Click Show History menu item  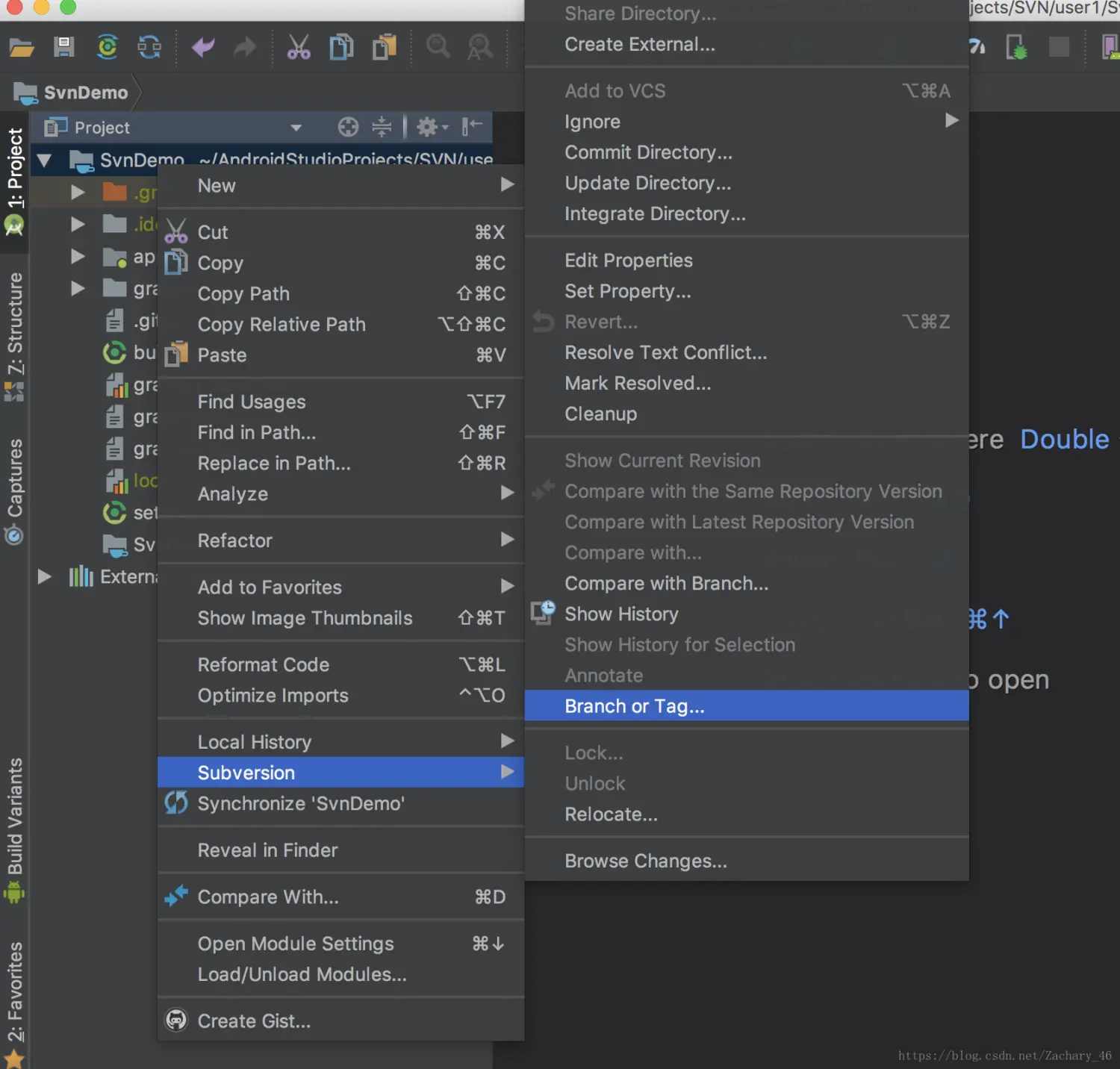coord(747,614)
